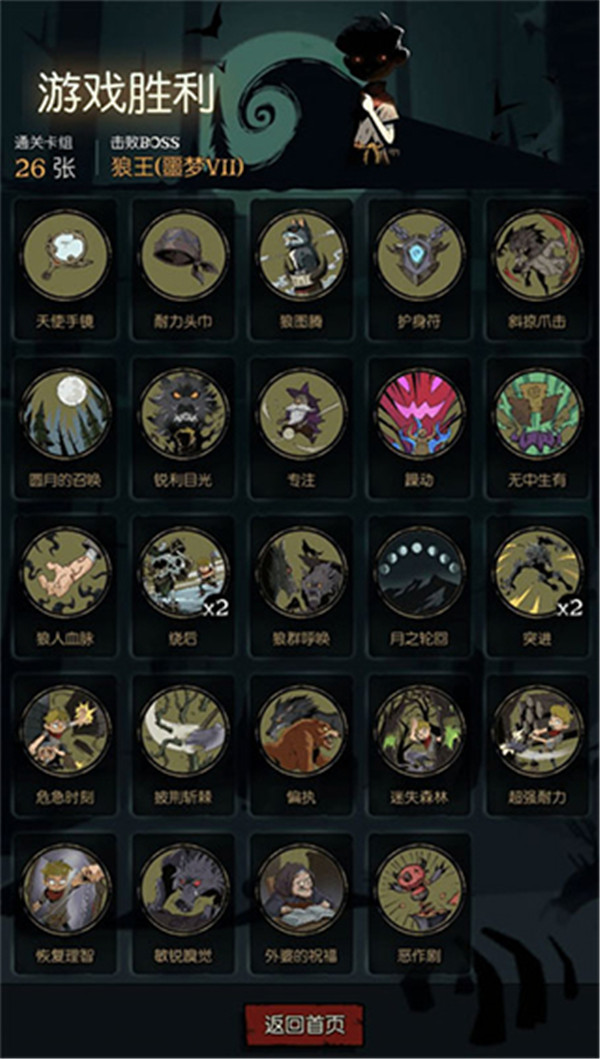Image resolution: width=600 pixels, height=1059 pixels.
Task: Select the 狼人血脉 muscular arm card
Action: coord(66,573)
